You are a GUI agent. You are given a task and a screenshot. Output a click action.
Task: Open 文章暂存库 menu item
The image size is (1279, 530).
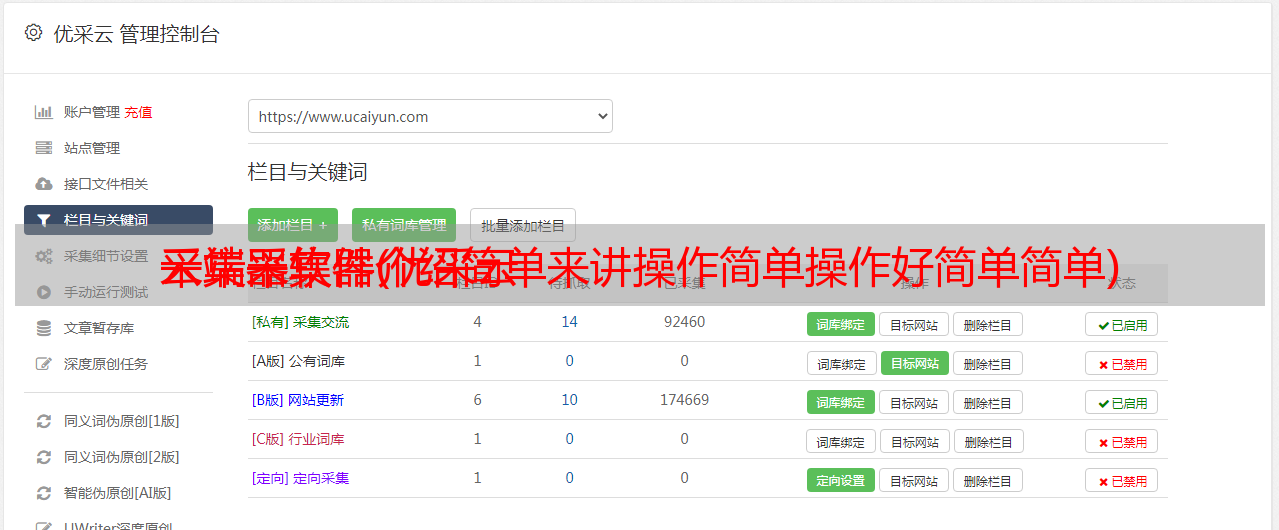pyautogui.click(x=99, y=328)
